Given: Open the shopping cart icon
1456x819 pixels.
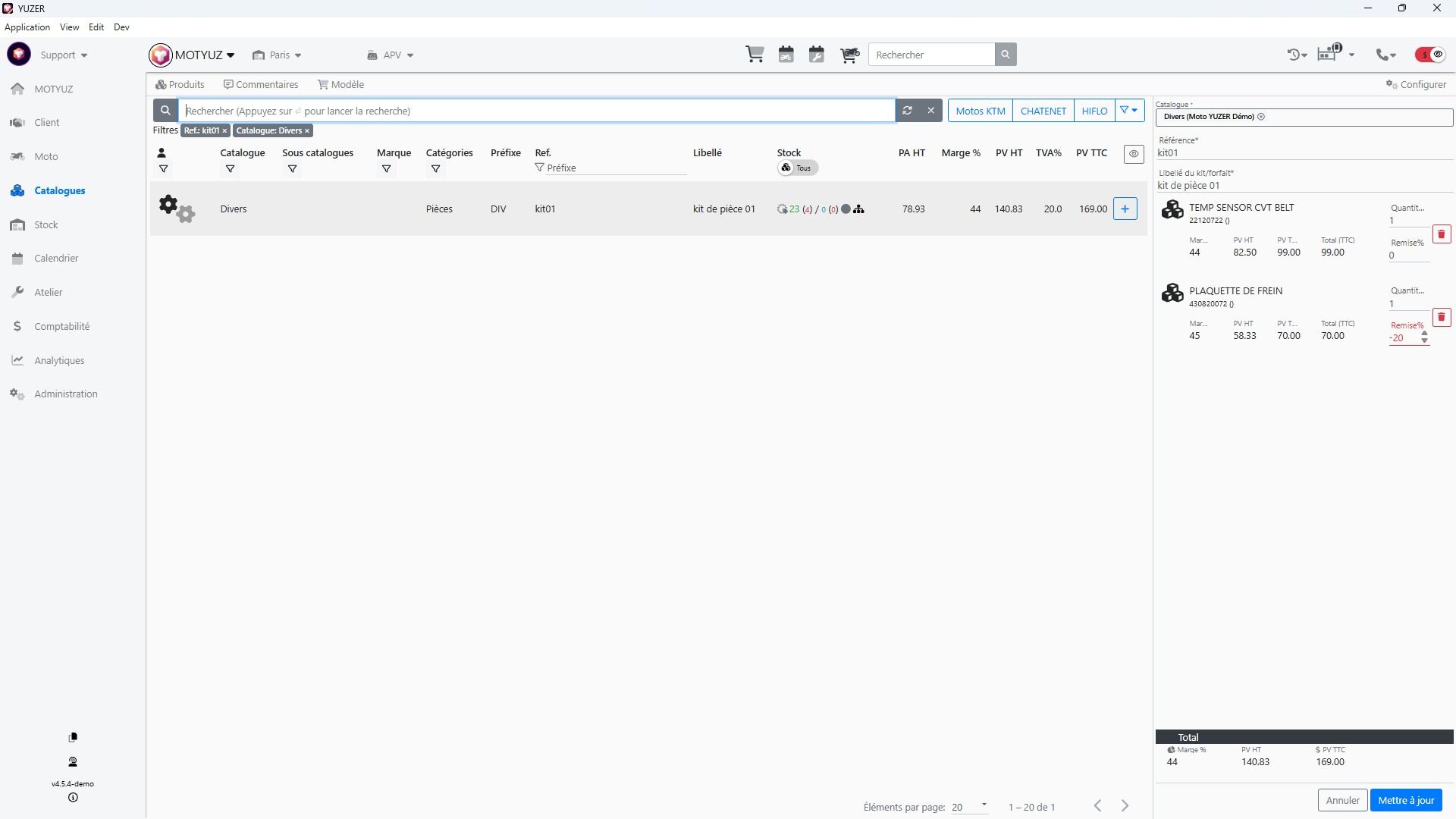Looking at the screenshot, I should (x=755, y=55).
